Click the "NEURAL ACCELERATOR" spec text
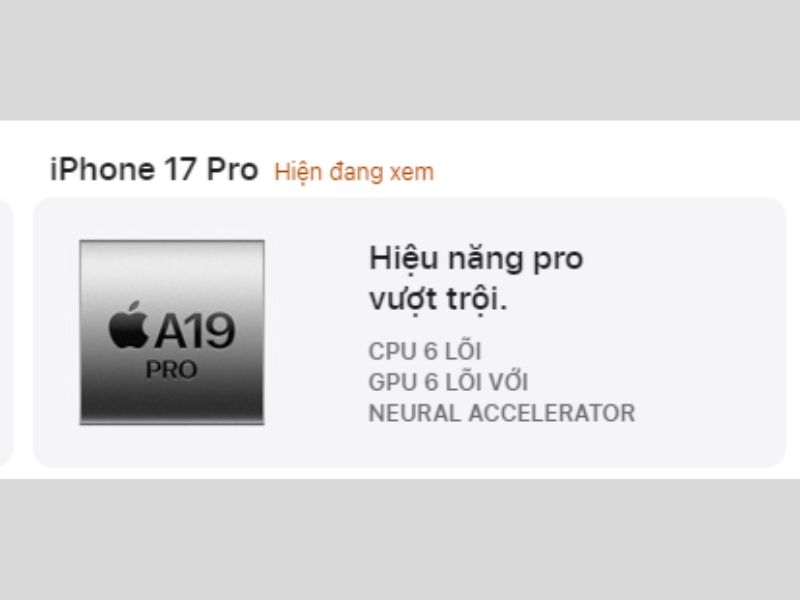This screenshot has width=800, height=600. [x=502, y=413]
